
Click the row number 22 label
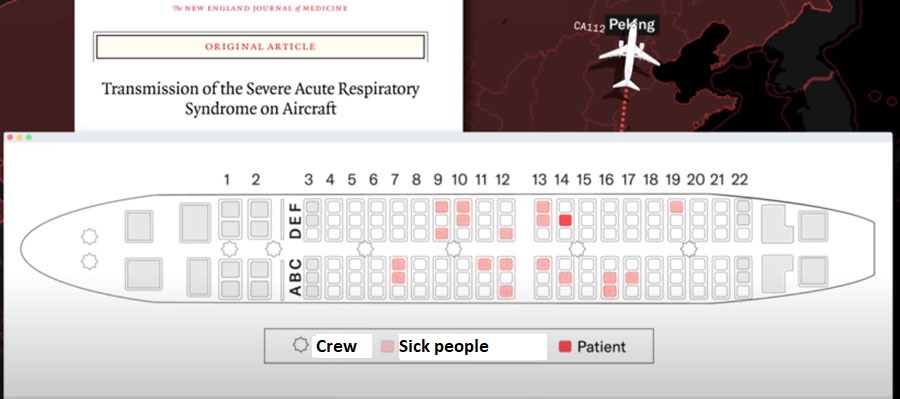click(739, 180)
